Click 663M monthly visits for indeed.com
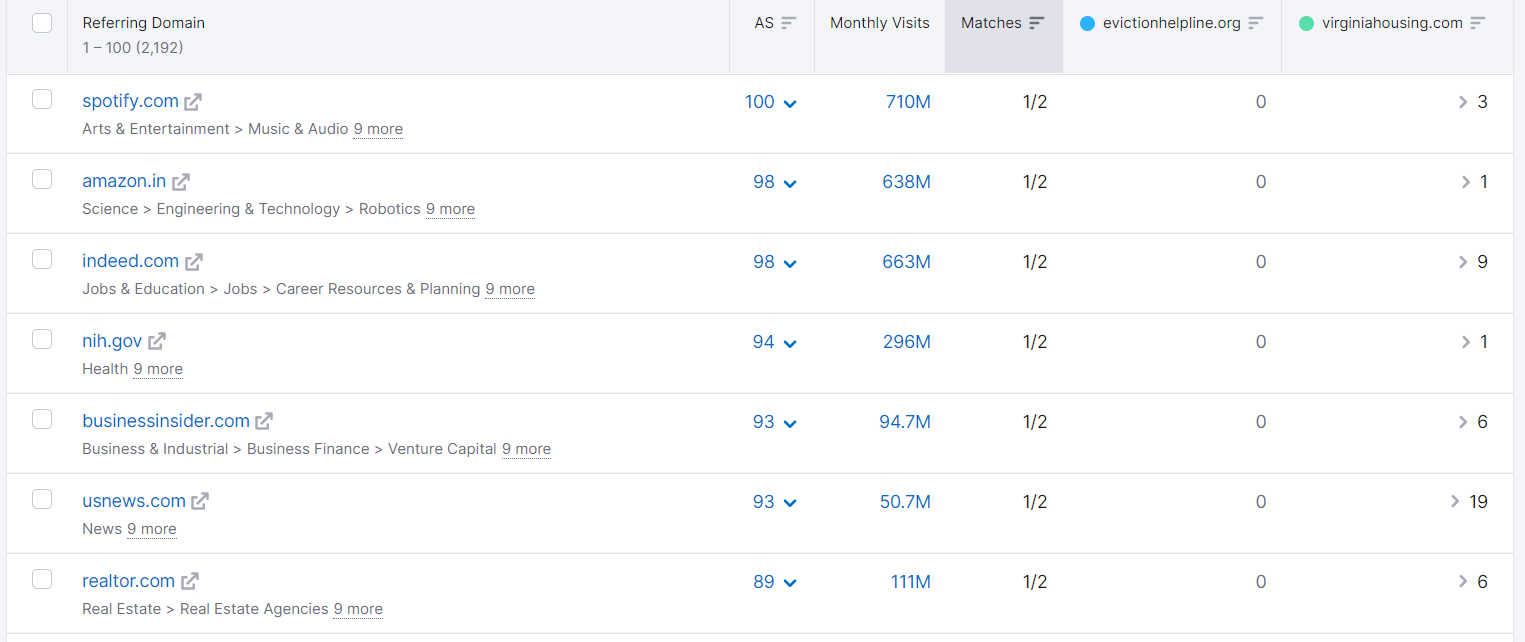This screenshot has width=1525, height=642. [906, 262]
